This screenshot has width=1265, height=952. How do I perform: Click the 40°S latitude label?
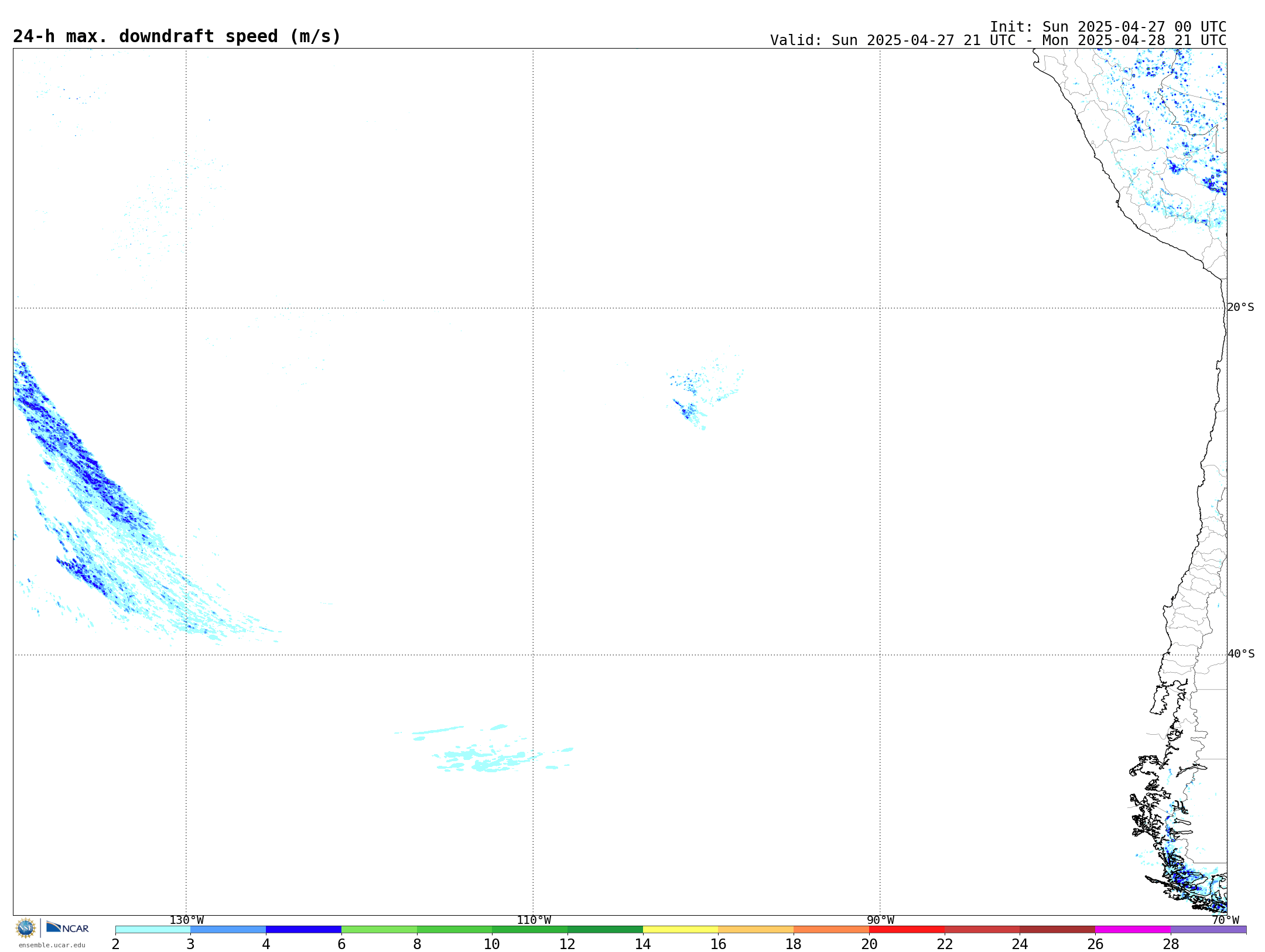(1241, 654)
